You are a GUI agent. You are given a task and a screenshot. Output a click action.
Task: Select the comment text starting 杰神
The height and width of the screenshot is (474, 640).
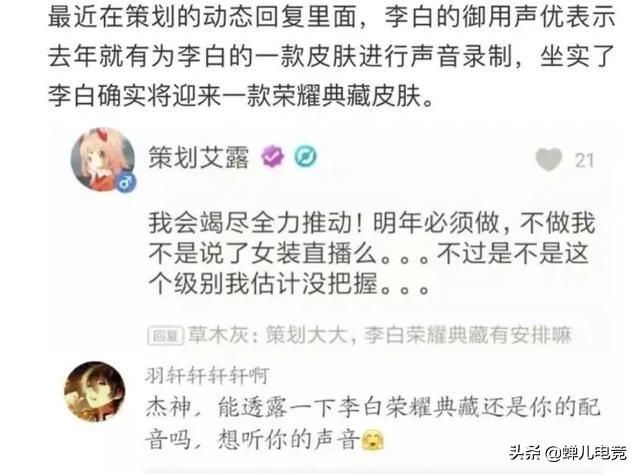(x=372, y=423)
